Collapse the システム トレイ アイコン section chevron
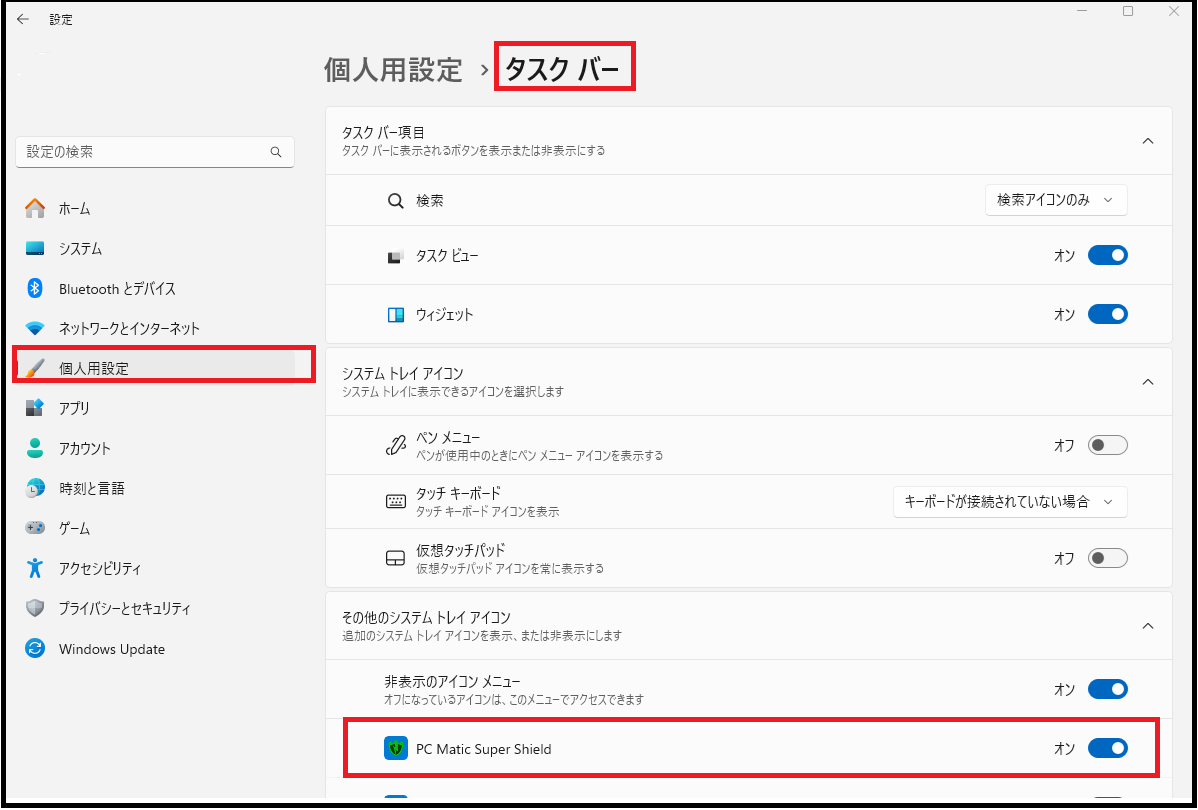Image resolution: width=1198 pixels, height=810 pixels. (1148, 382)
